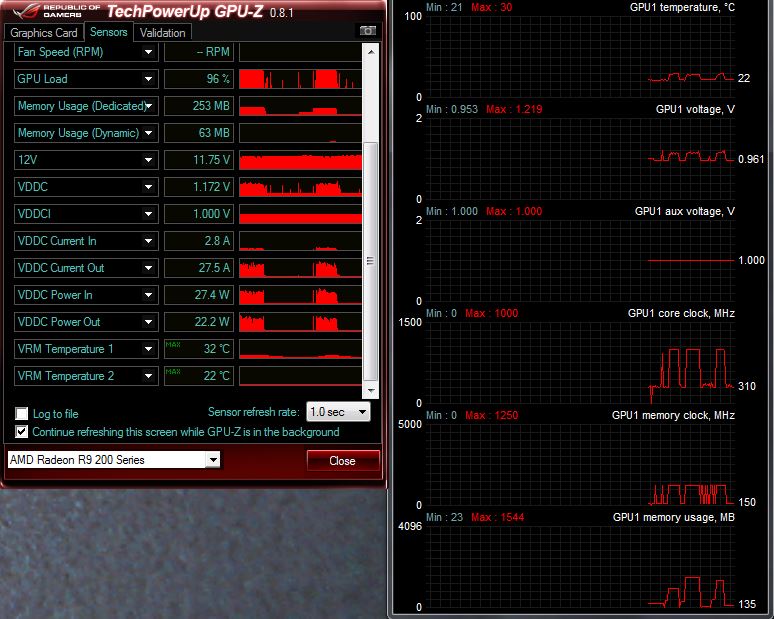The width and height of the screenshot is (774, 619).
Task: Click the VDDC Power Out history graph
Action: point(300,322)
